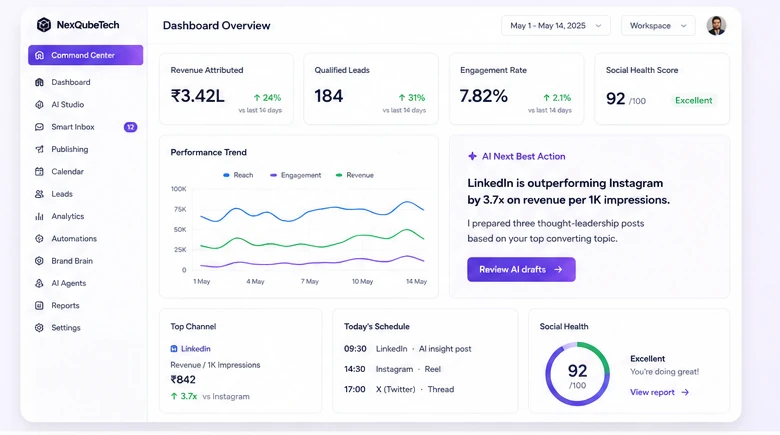Click the AI Next Best Action sparkle icon
The image size is (780, 435).
[472, 156]
